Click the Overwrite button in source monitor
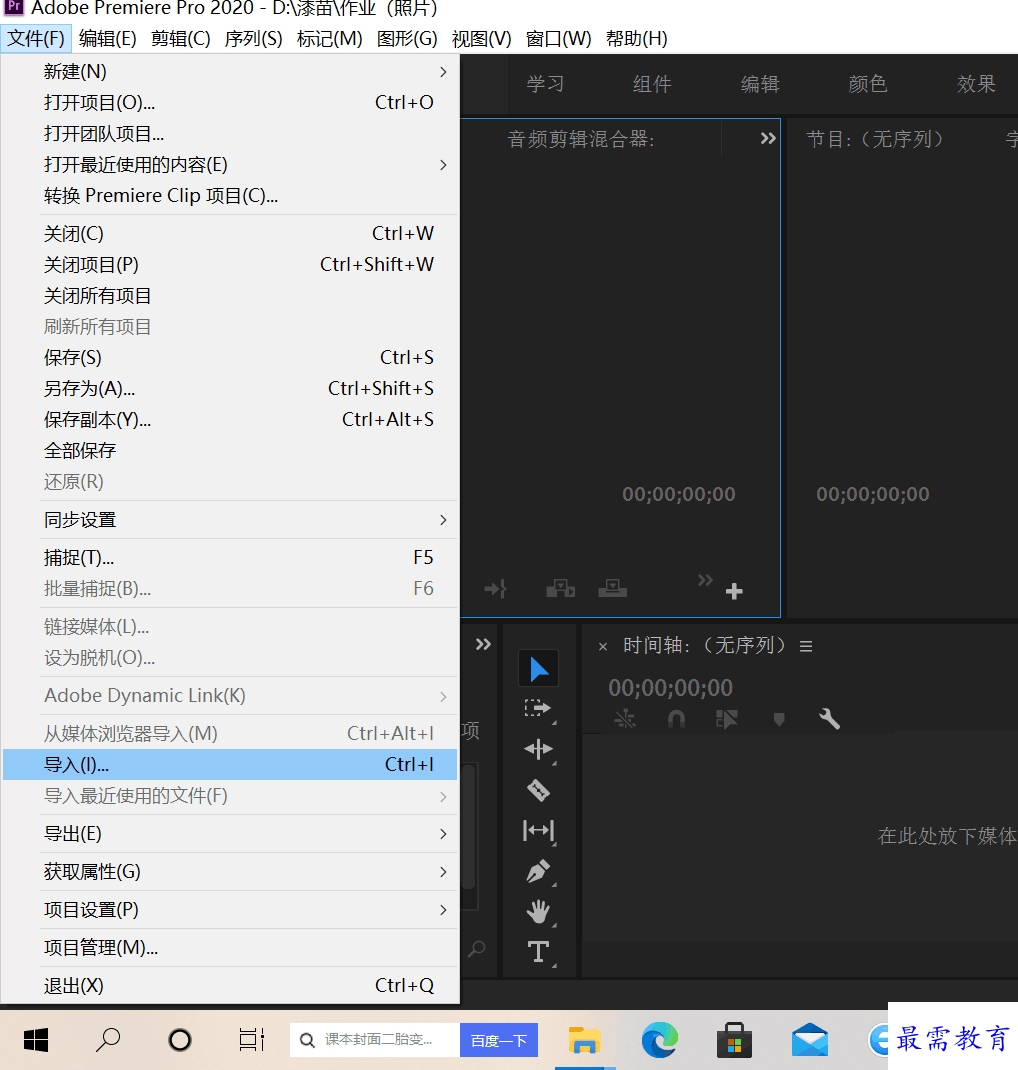Screen dimensions: 1018x1070 [x=613, y=588]
